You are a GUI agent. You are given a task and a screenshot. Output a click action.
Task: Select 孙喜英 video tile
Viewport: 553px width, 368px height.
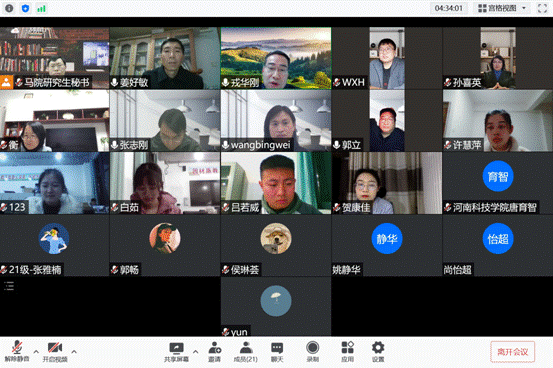[498, 58]
